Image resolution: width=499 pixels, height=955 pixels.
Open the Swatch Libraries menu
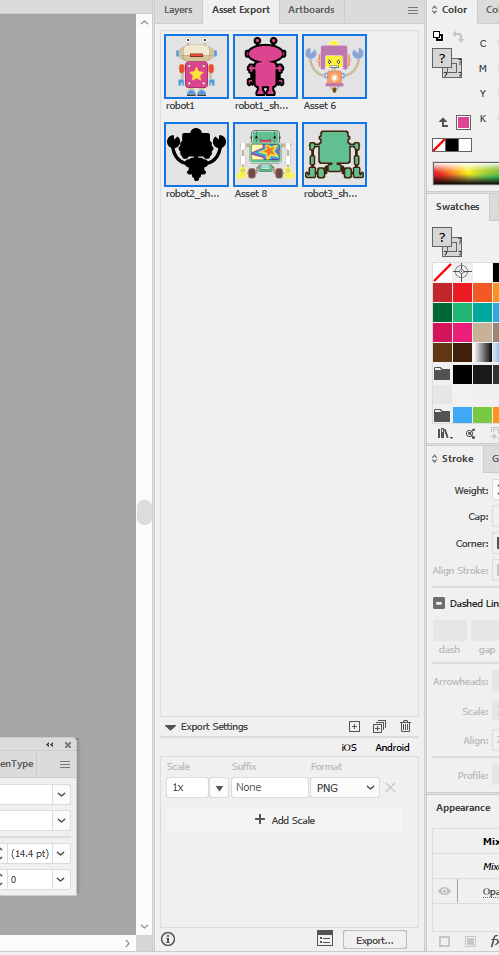(x=445, y=434)
